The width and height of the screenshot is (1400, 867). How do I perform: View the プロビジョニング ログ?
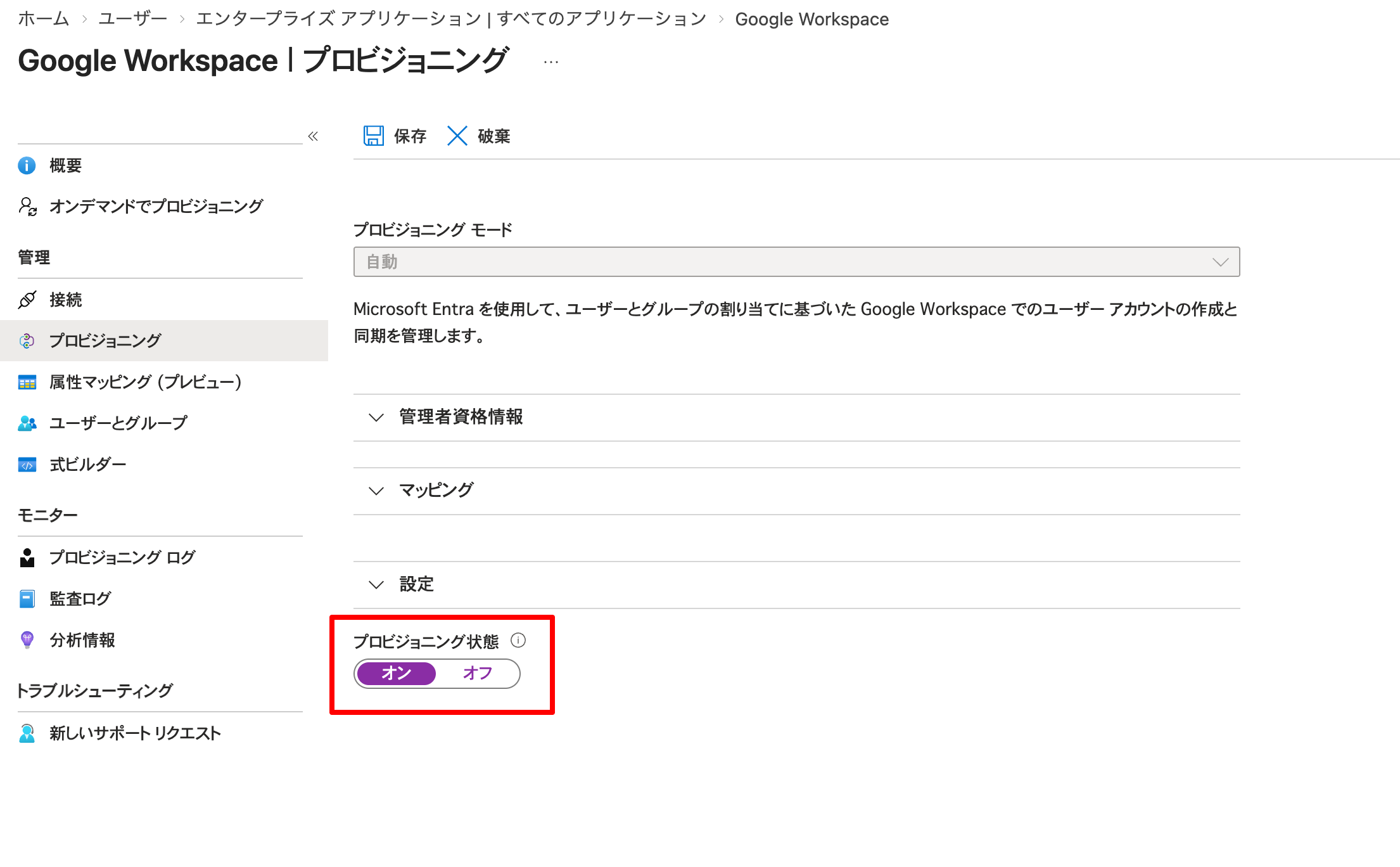coord(122,557)
